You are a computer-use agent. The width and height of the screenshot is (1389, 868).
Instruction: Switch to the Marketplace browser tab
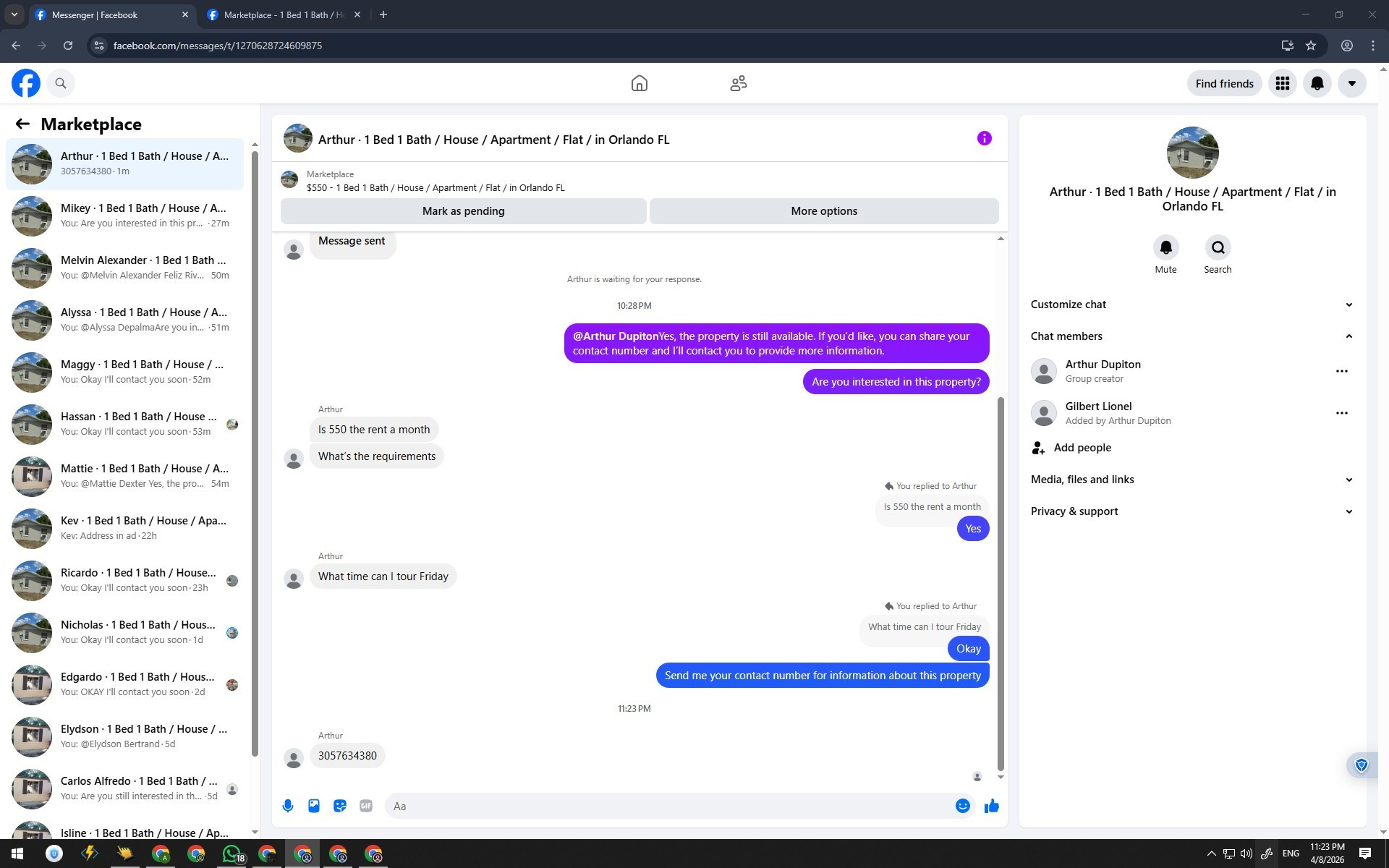tap(282, 14)
